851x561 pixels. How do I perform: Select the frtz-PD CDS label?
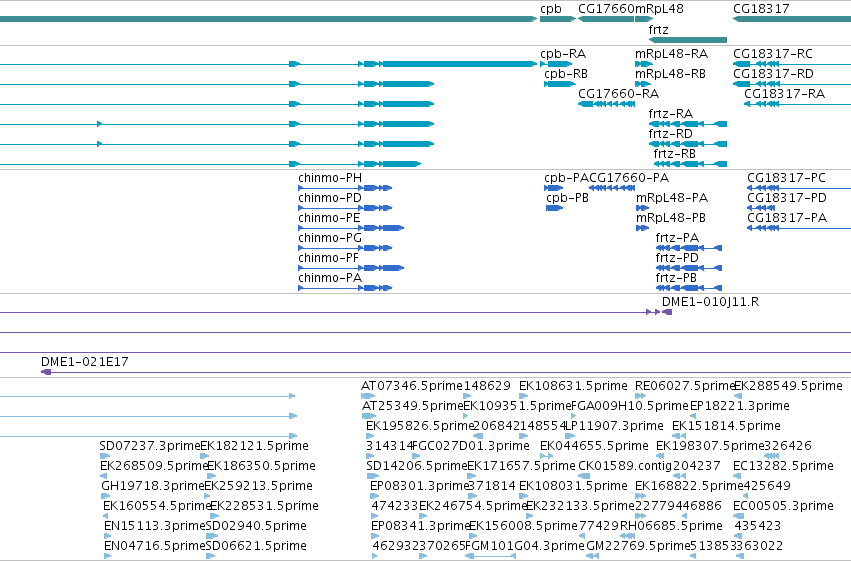tap(677, 258)
